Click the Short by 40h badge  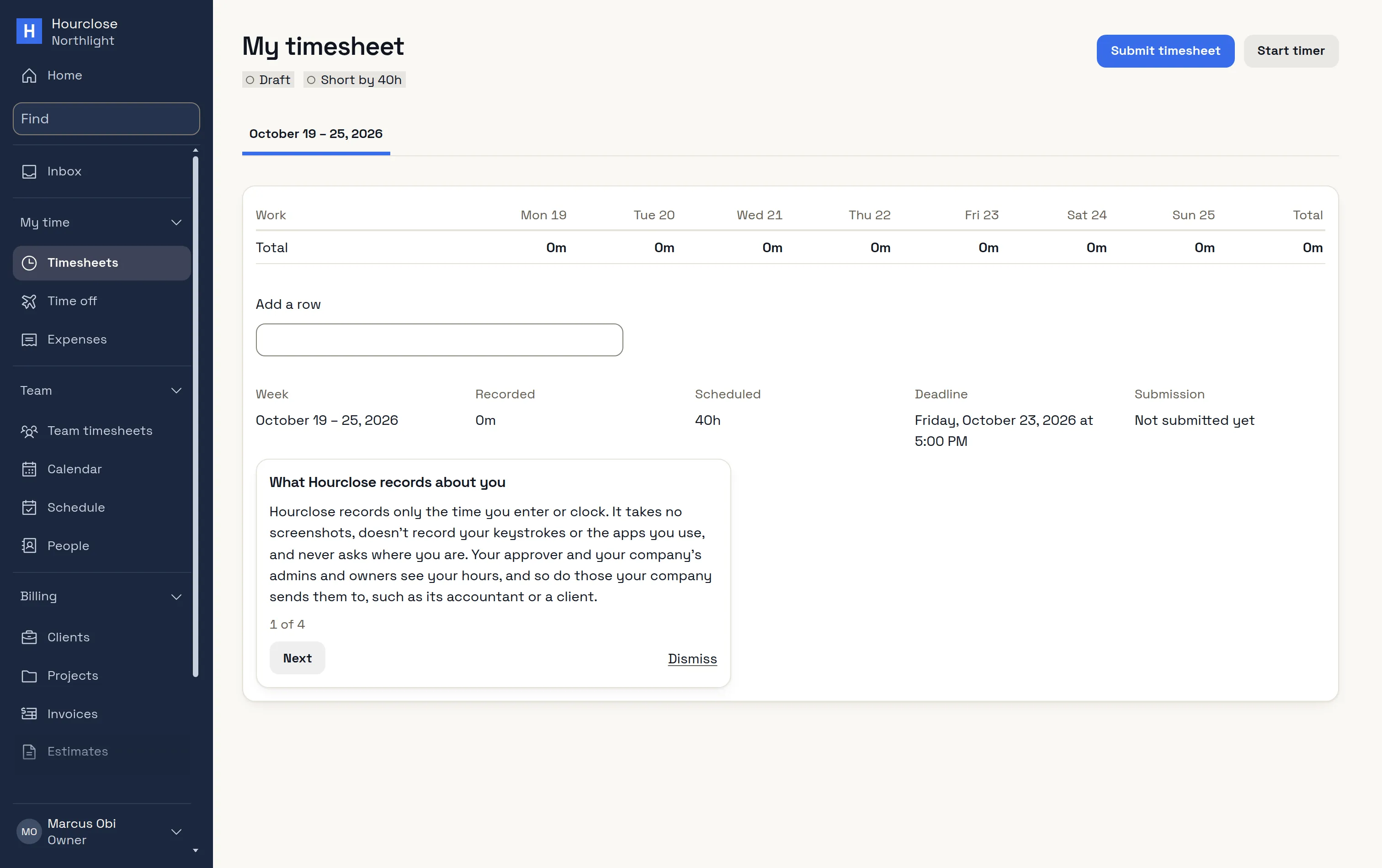click(x=354, y=80)
